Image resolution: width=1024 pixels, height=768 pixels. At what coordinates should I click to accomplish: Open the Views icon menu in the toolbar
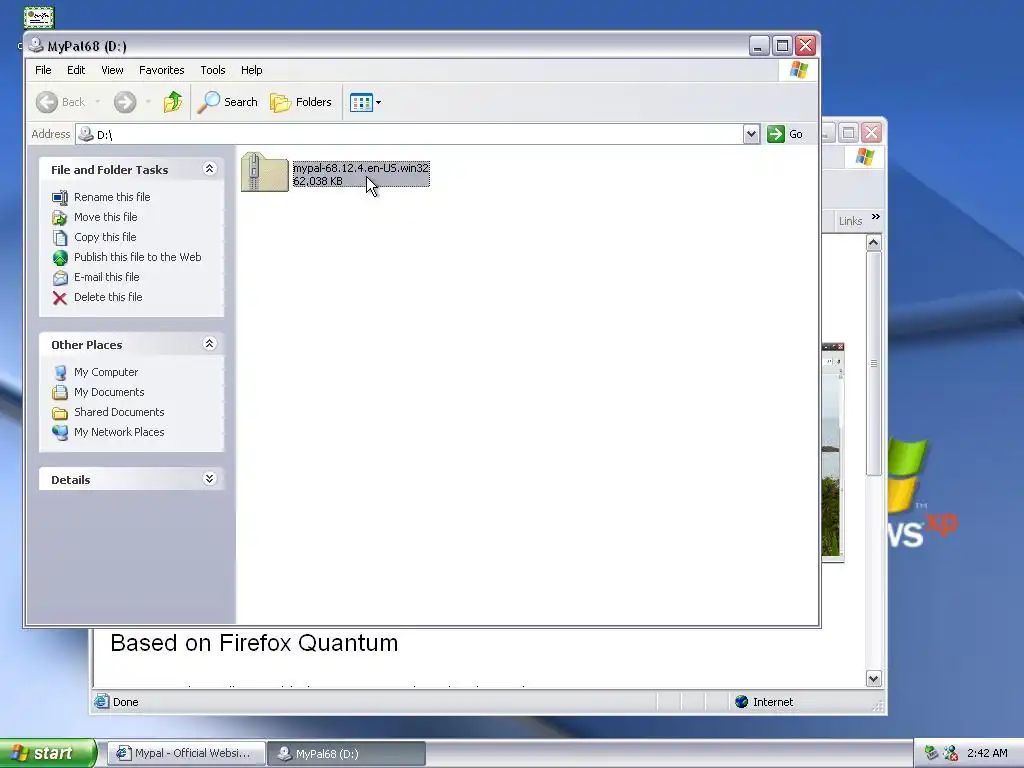click(365, 102)
